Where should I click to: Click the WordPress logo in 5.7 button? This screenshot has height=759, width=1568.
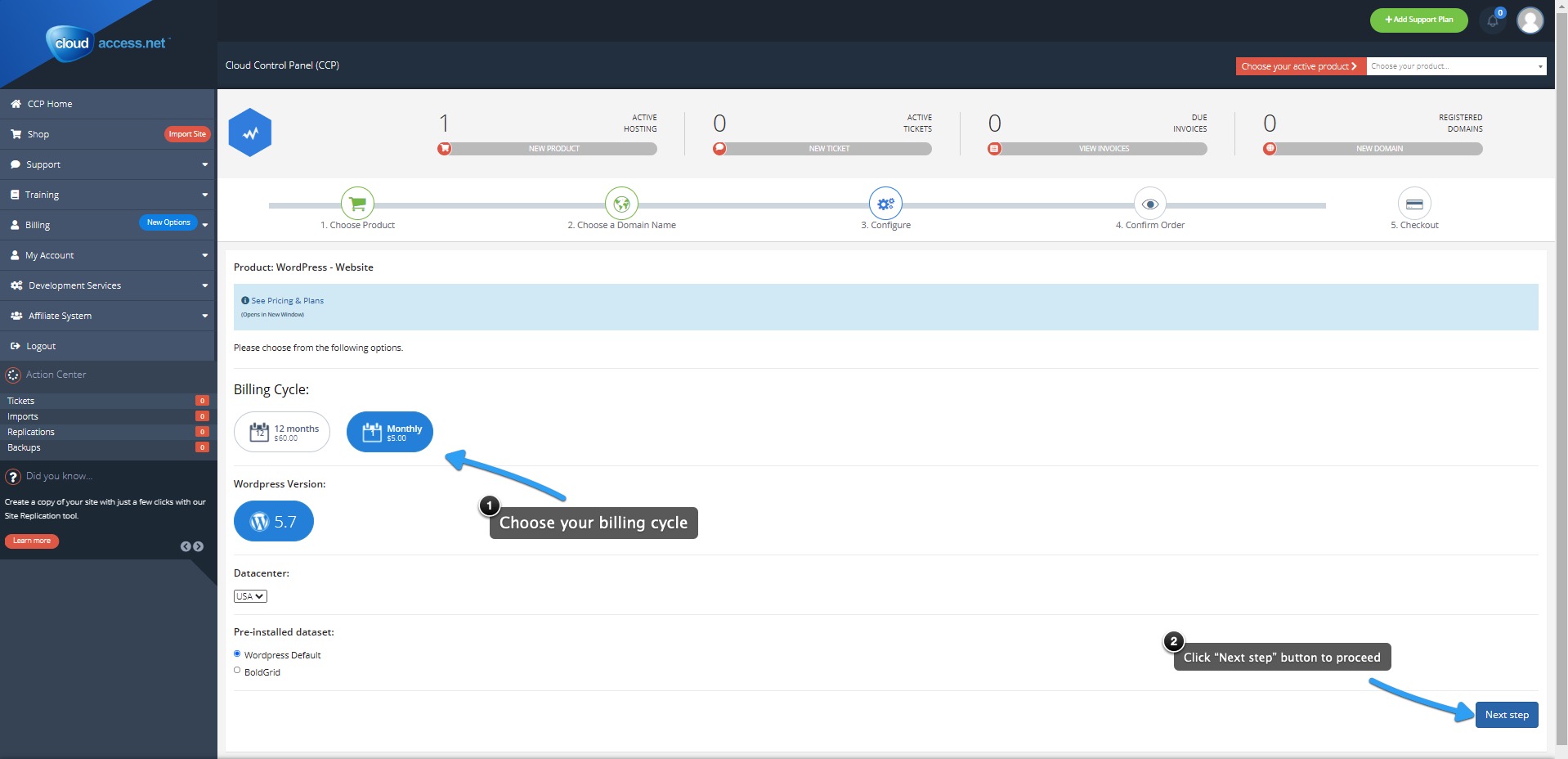(259, 522)
